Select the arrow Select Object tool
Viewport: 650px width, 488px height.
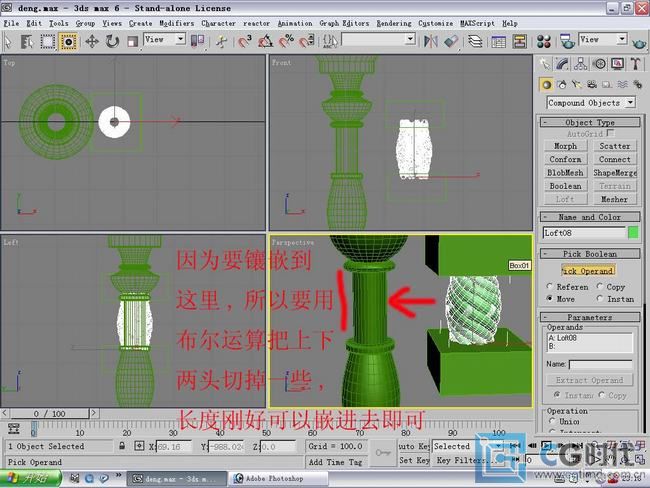[x=8, y=41]
